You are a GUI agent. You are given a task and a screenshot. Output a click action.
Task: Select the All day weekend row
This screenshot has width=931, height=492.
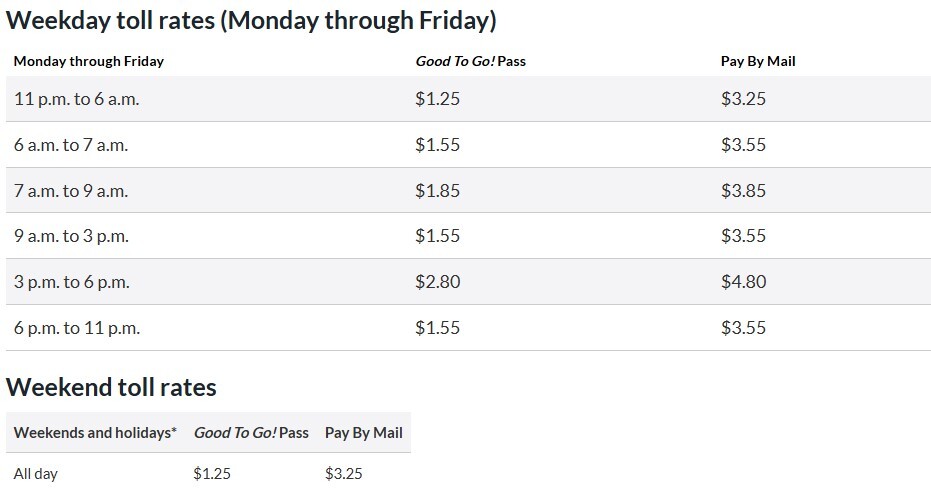36,474
